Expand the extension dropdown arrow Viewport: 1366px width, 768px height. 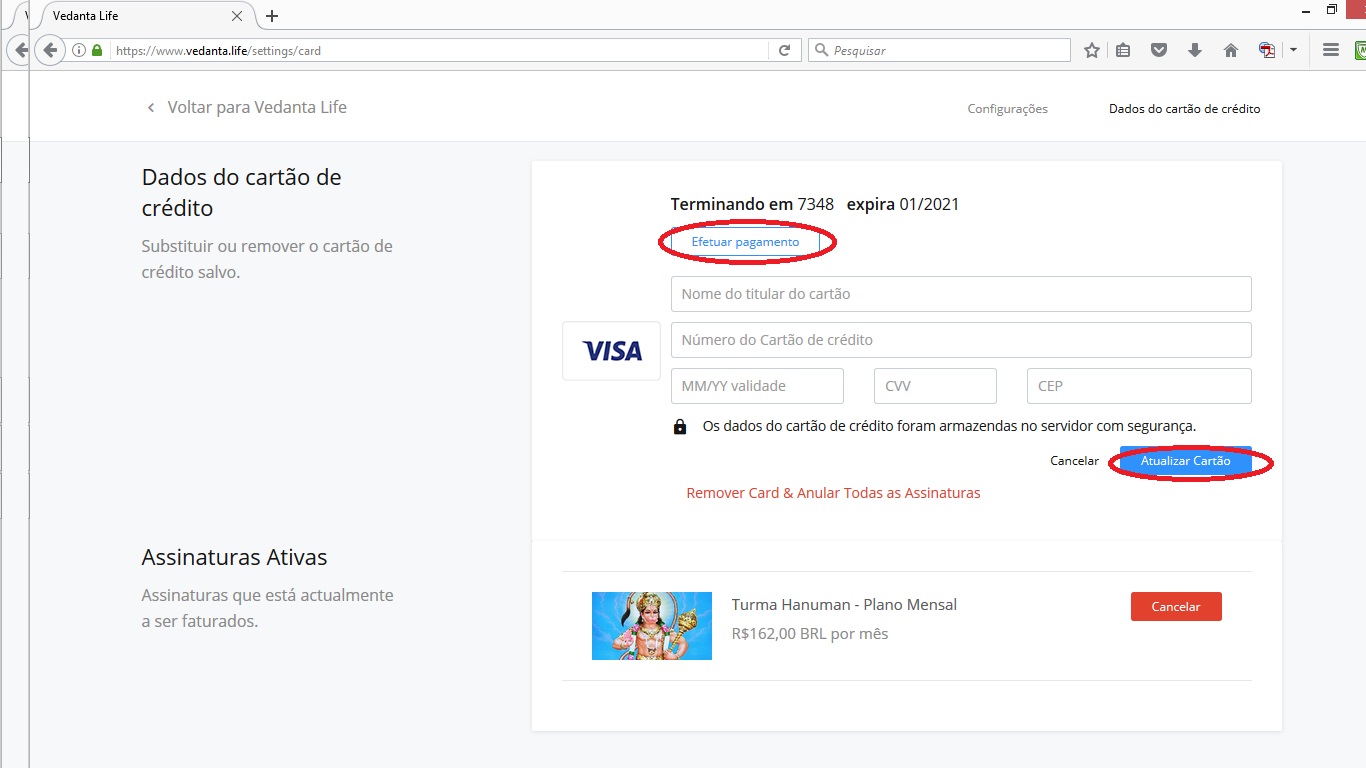[1293, 50]
